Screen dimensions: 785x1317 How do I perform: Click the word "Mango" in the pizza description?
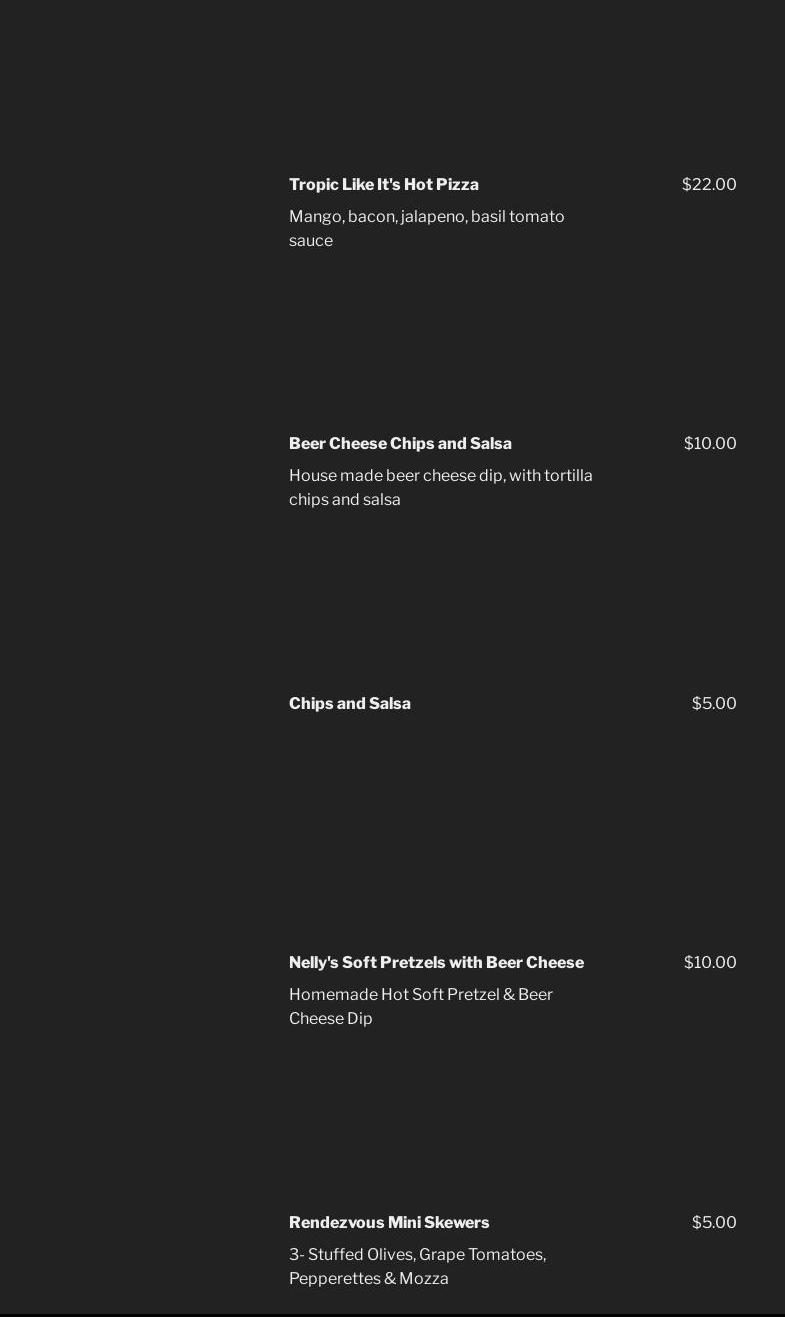coord(315,217)
